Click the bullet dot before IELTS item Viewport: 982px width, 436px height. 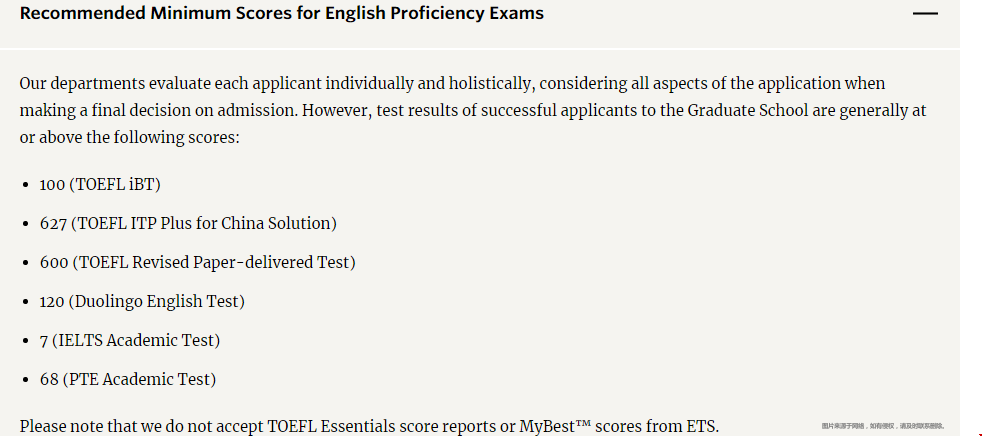point(25,341)
